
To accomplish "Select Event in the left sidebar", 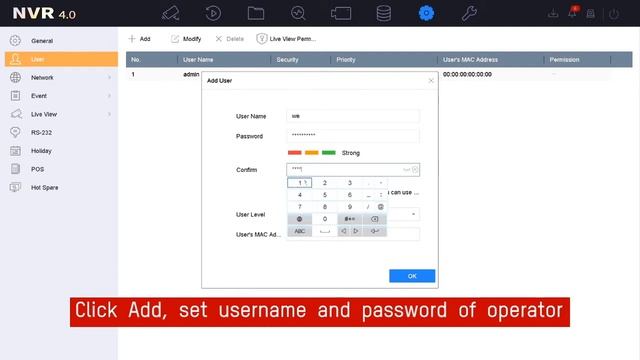I will pyautogui.click(x=61, y=96).
